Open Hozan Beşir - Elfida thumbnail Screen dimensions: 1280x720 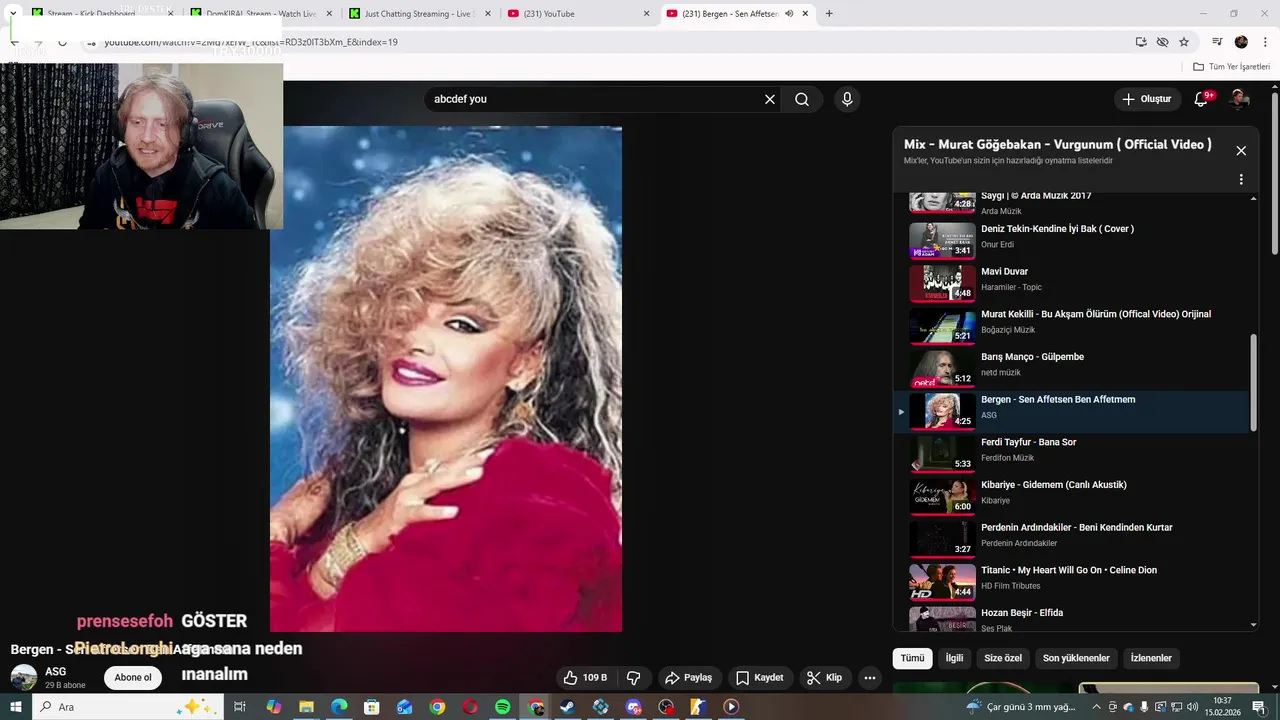(942, 619)
